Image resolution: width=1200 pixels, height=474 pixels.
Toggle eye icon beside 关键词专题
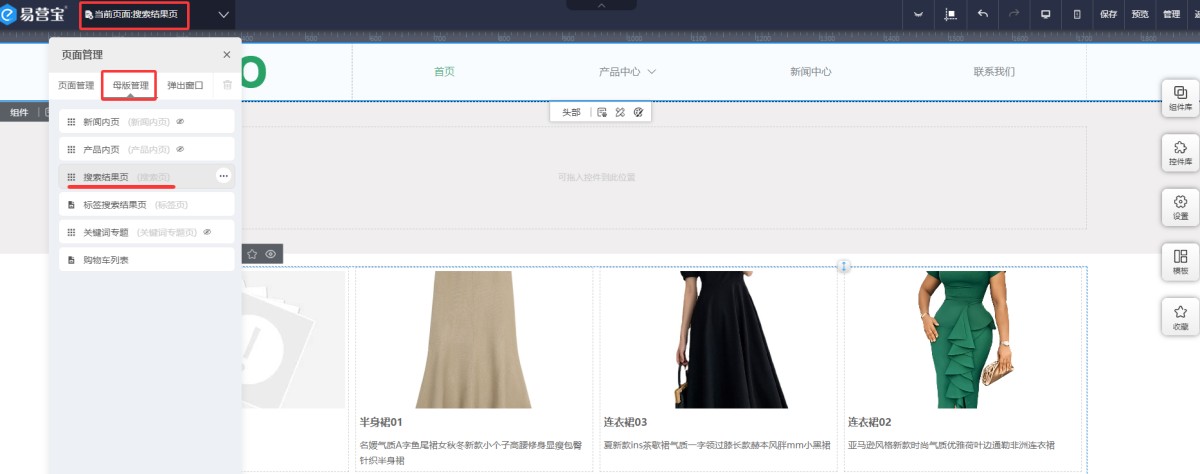[207, 232]
